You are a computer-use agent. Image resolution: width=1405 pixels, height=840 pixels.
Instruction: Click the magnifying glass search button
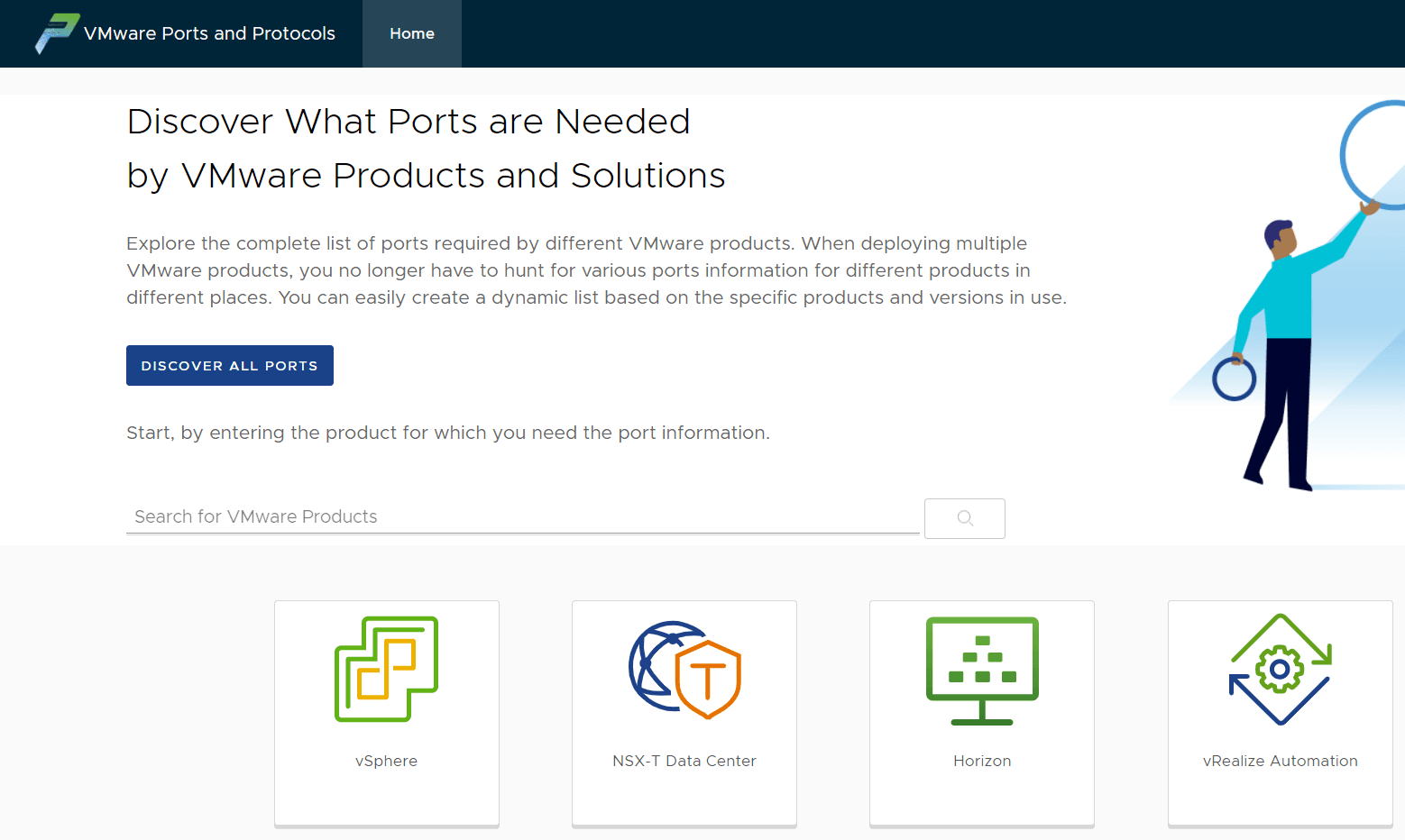click(x=964, y=518)
